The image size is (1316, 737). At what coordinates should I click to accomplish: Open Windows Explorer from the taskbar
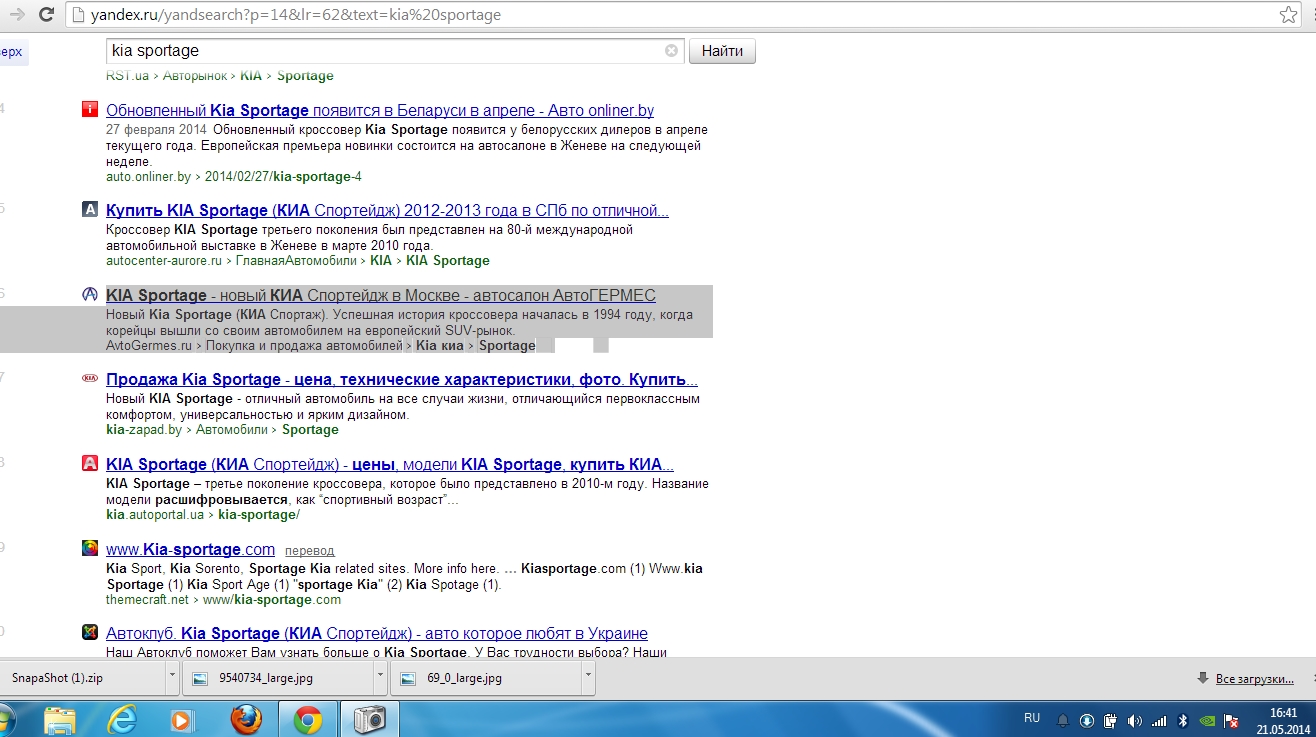pyautogui.click(x=60, y=719)
